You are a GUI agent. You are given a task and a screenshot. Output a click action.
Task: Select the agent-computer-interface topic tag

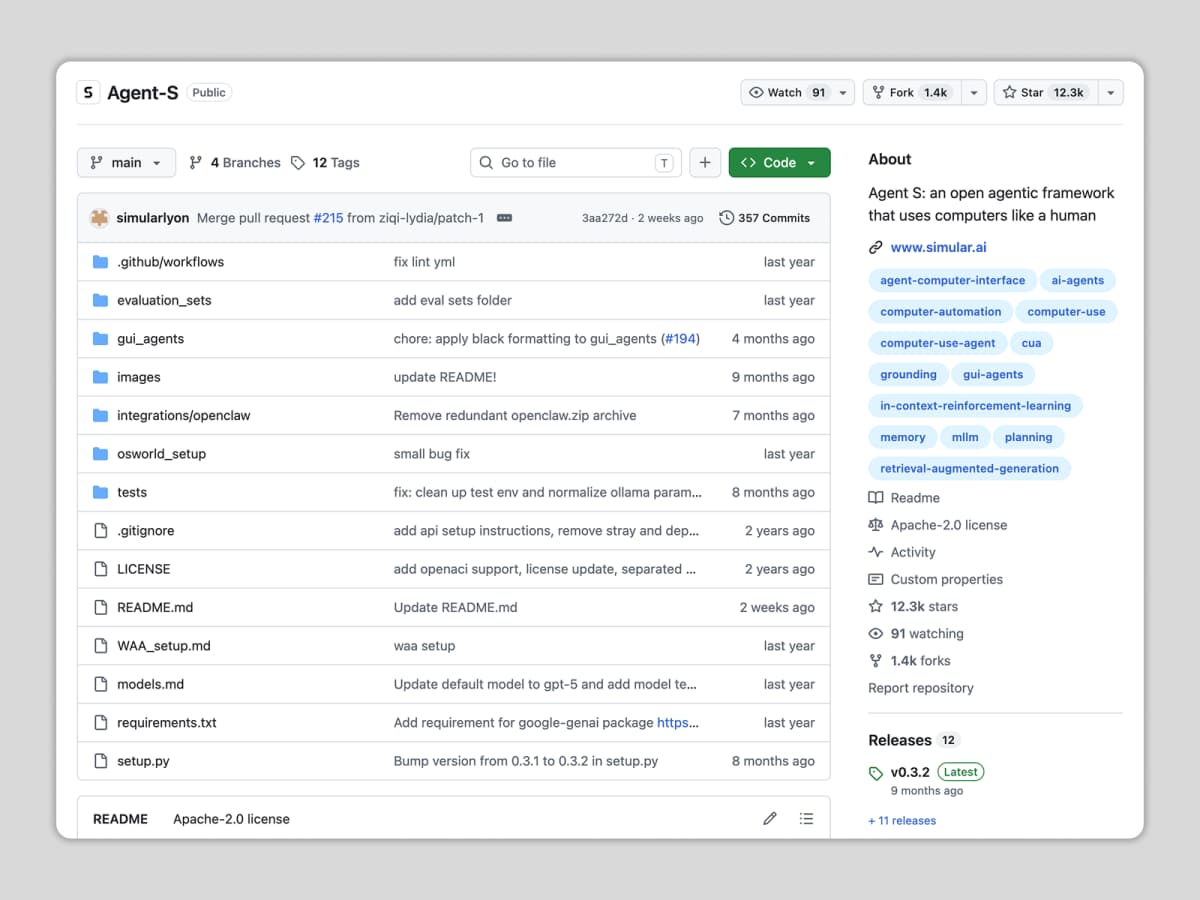click(952, 281)
